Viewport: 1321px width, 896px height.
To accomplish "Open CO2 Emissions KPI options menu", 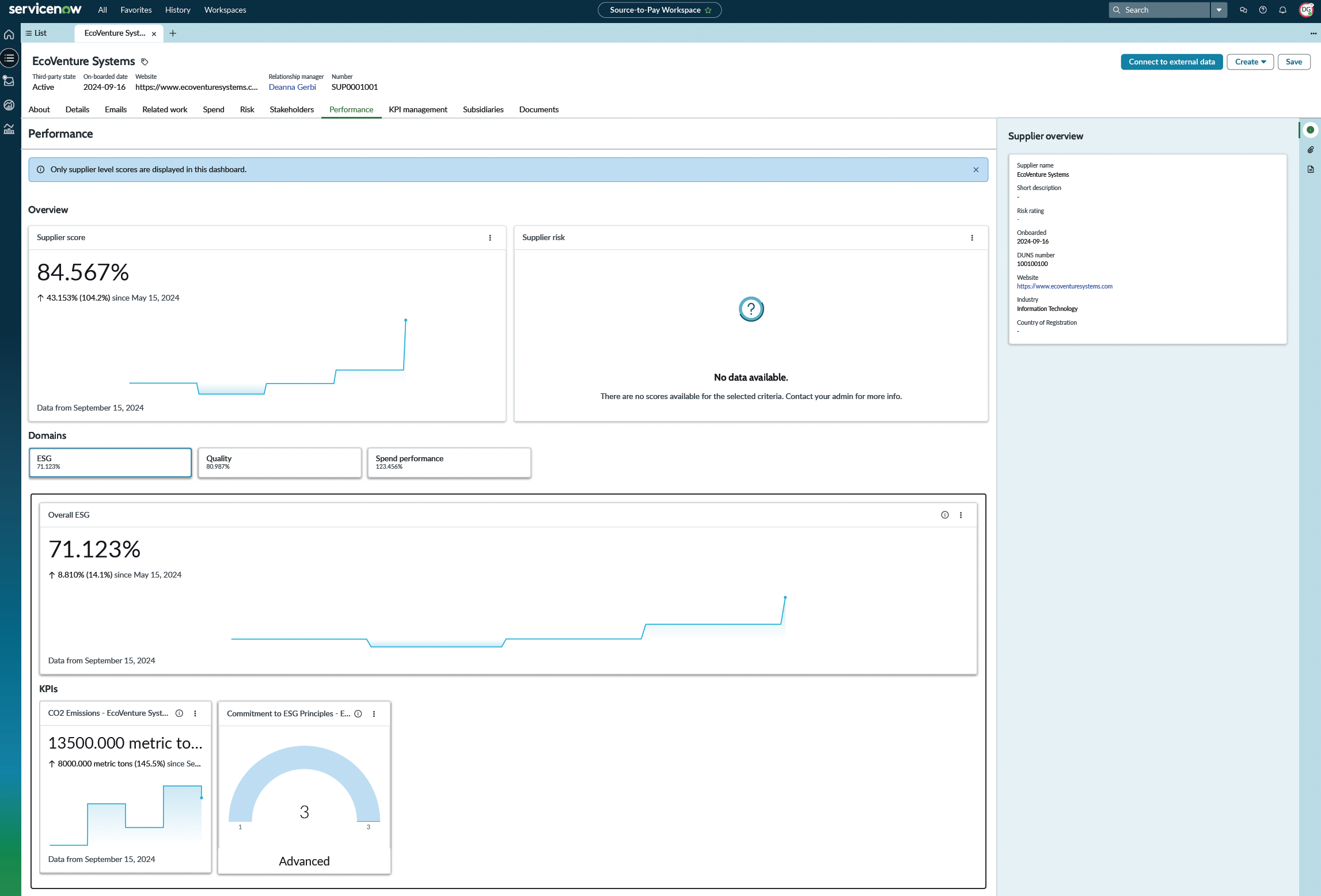I will coord(195,713).
